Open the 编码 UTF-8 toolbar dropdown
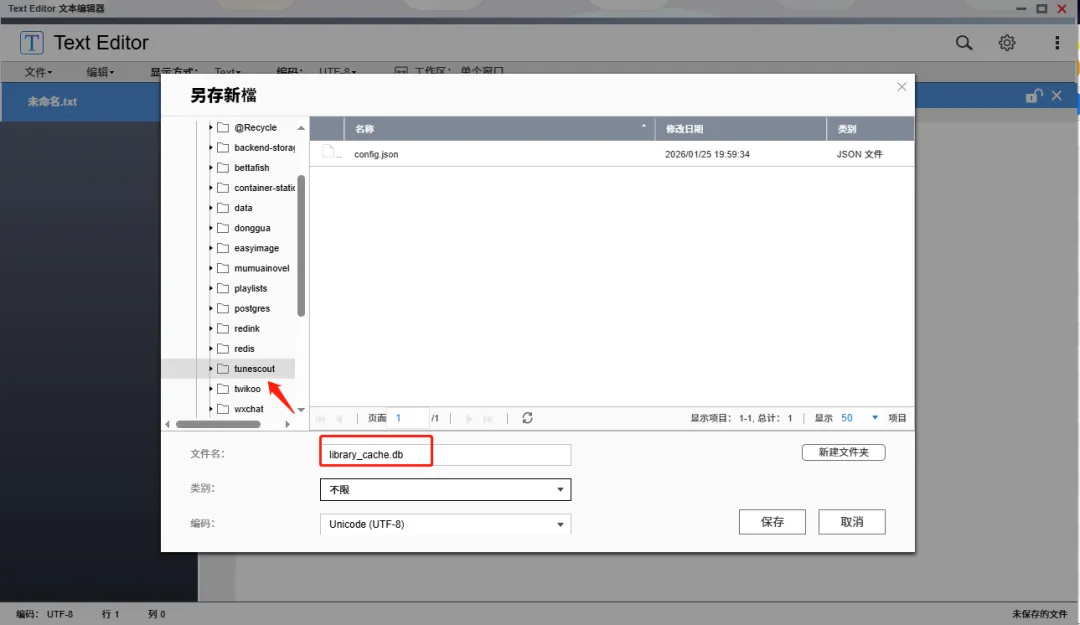Viewport: 1080px width, 625px height. [338, 72]
